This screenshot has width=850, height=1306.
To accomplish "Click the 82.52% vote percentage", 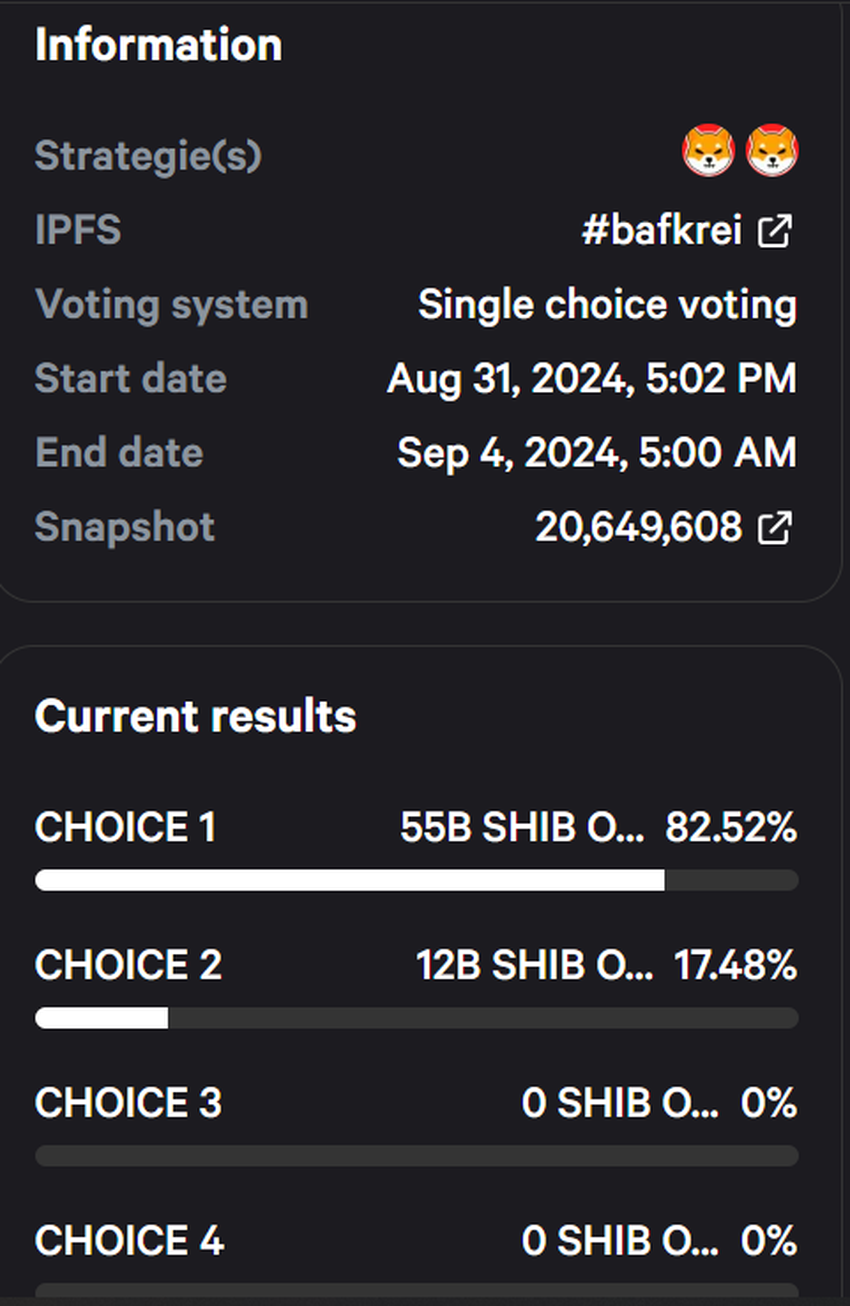I will pyautogui.click(x=731, y=828).
